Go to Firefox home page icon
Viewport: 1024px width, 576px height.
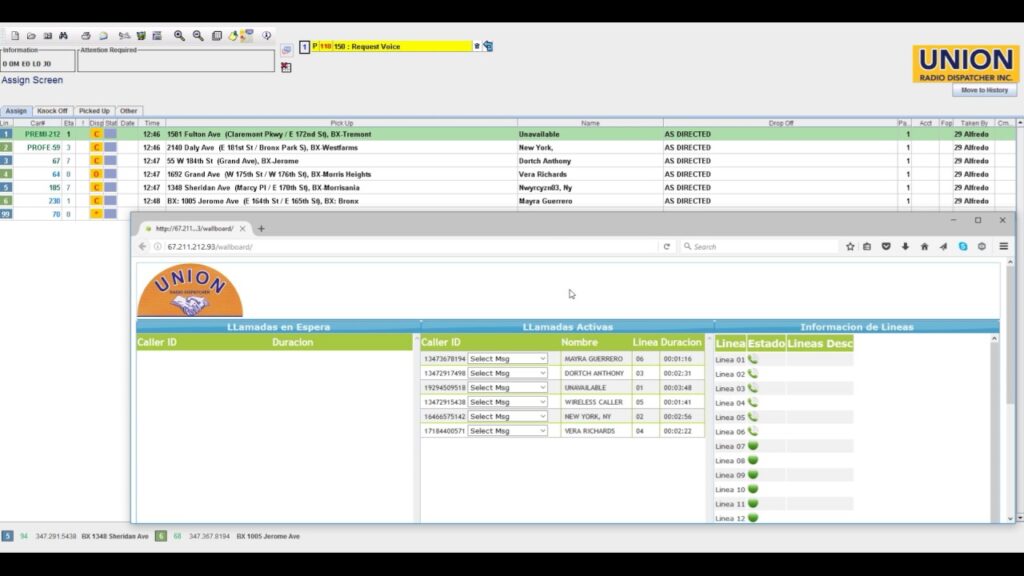click(x=924, y=246)
